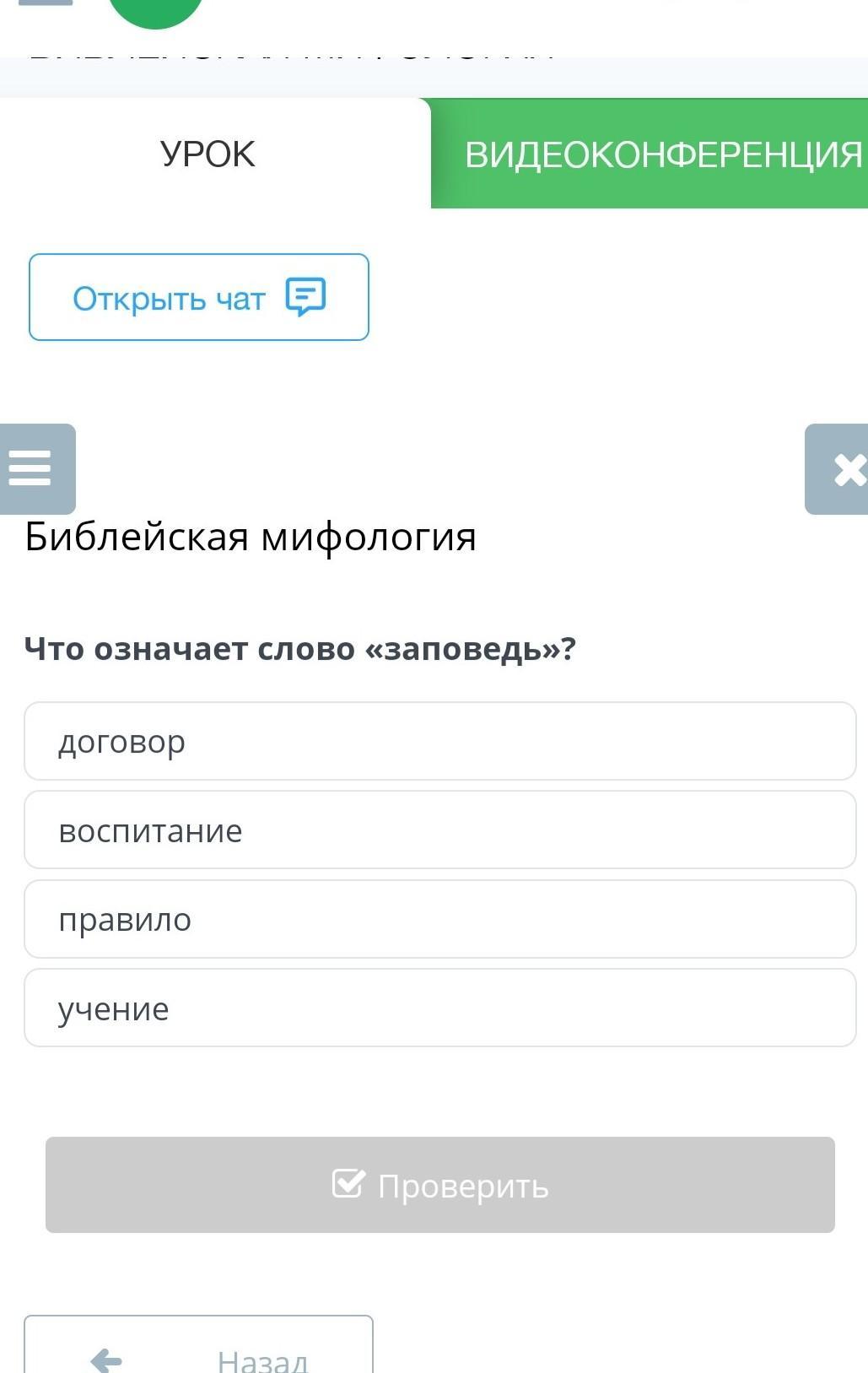The height and width of the screenshot is (1373, 868).
Task: Click the Проверить button
Action: (439, 1185)
